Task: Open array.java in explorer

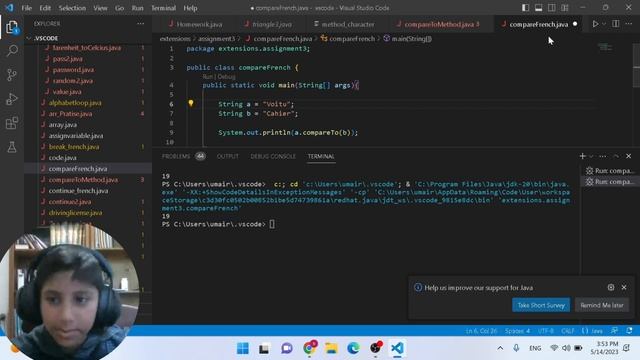Action: click(62, 125)
